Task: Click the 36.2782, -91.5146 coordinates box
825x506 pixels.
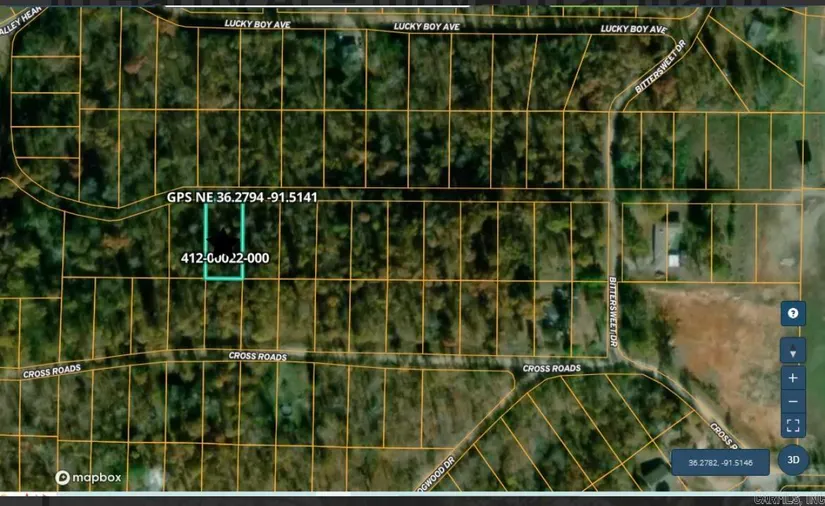Action: tap(720, 462)
